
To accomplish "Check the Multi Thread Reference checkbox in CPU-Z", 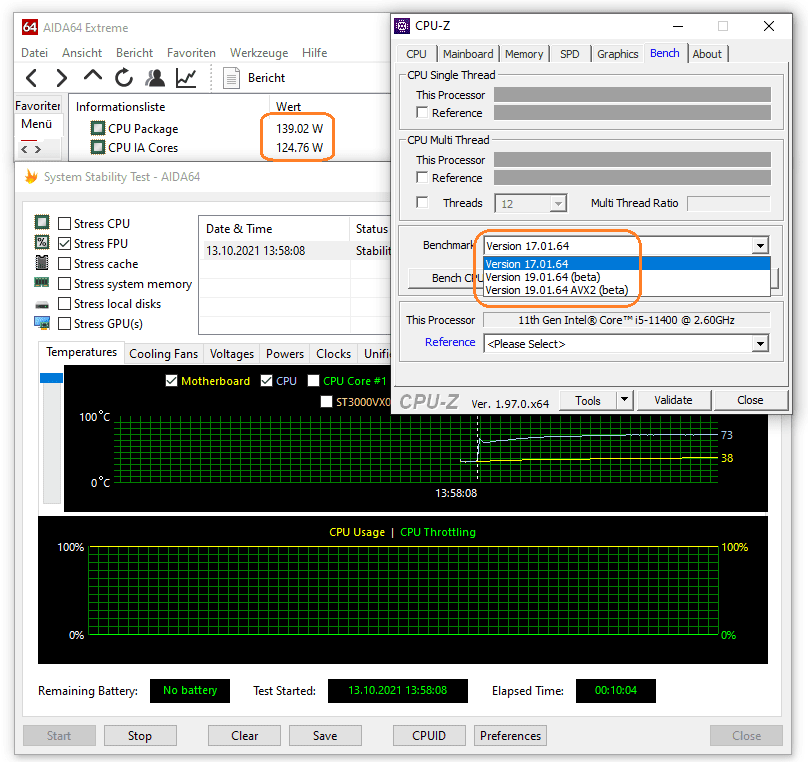I will (422, 177).
